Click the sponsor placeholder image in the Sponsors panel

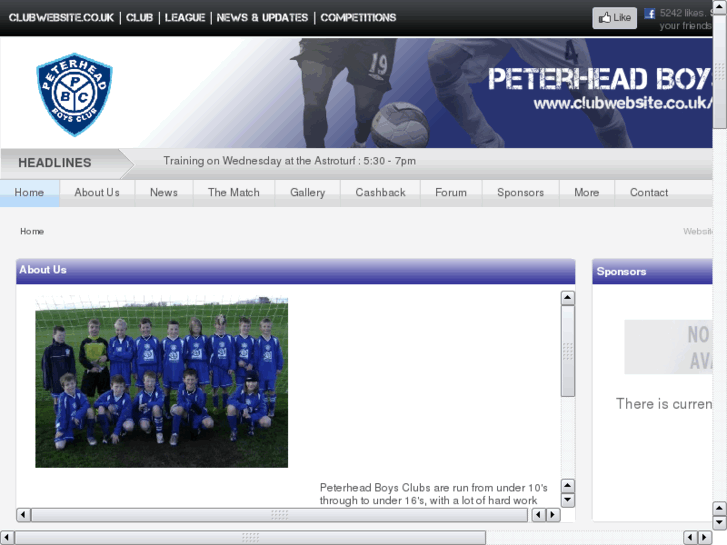coord(669,346)
